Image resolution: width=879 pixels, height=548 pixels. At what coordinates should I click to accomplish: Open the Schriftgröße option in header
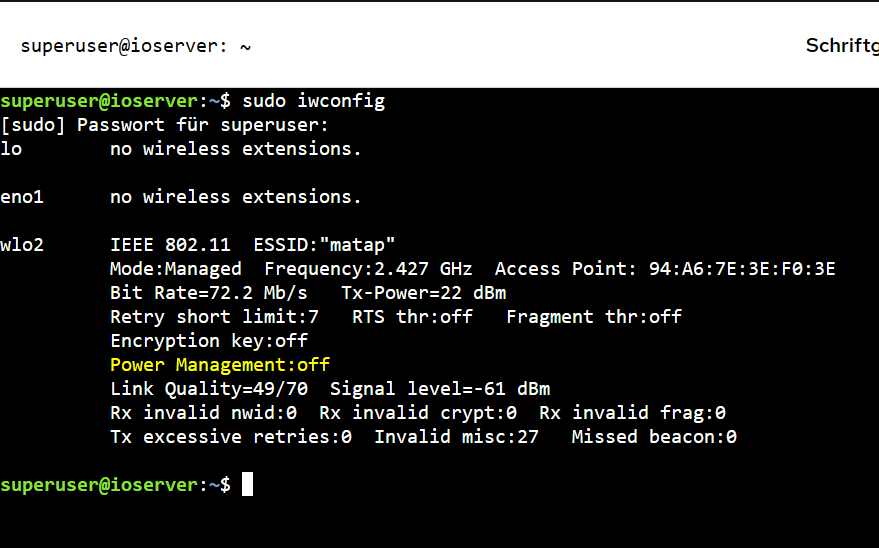tap(841, 46)
